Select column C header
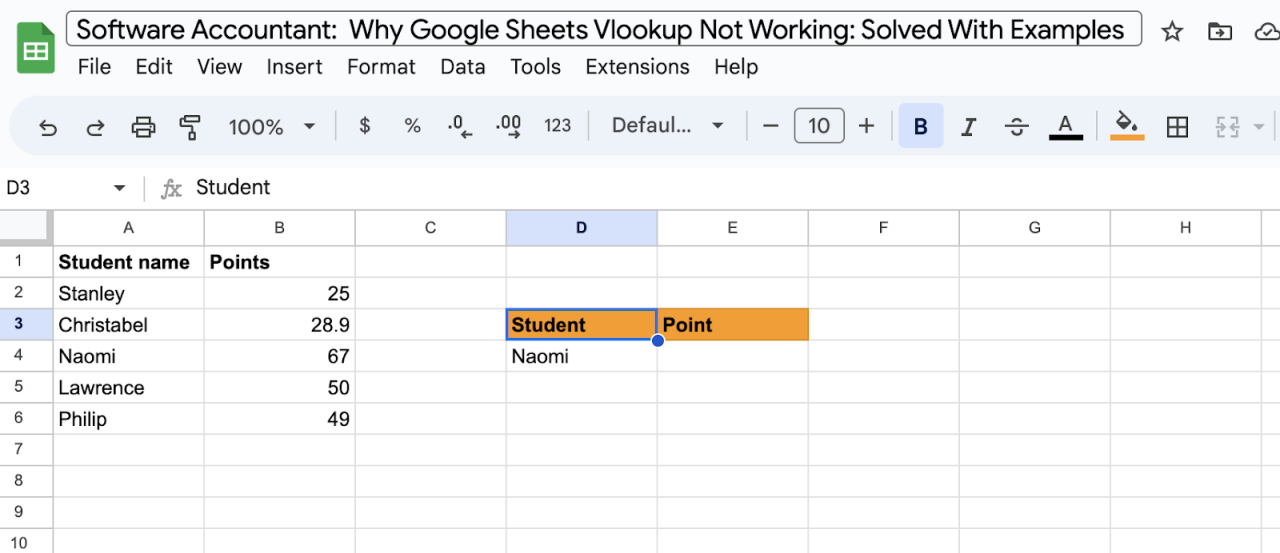Image resolution: width=1280 pixels, height=553 pixels. point(431,228)
